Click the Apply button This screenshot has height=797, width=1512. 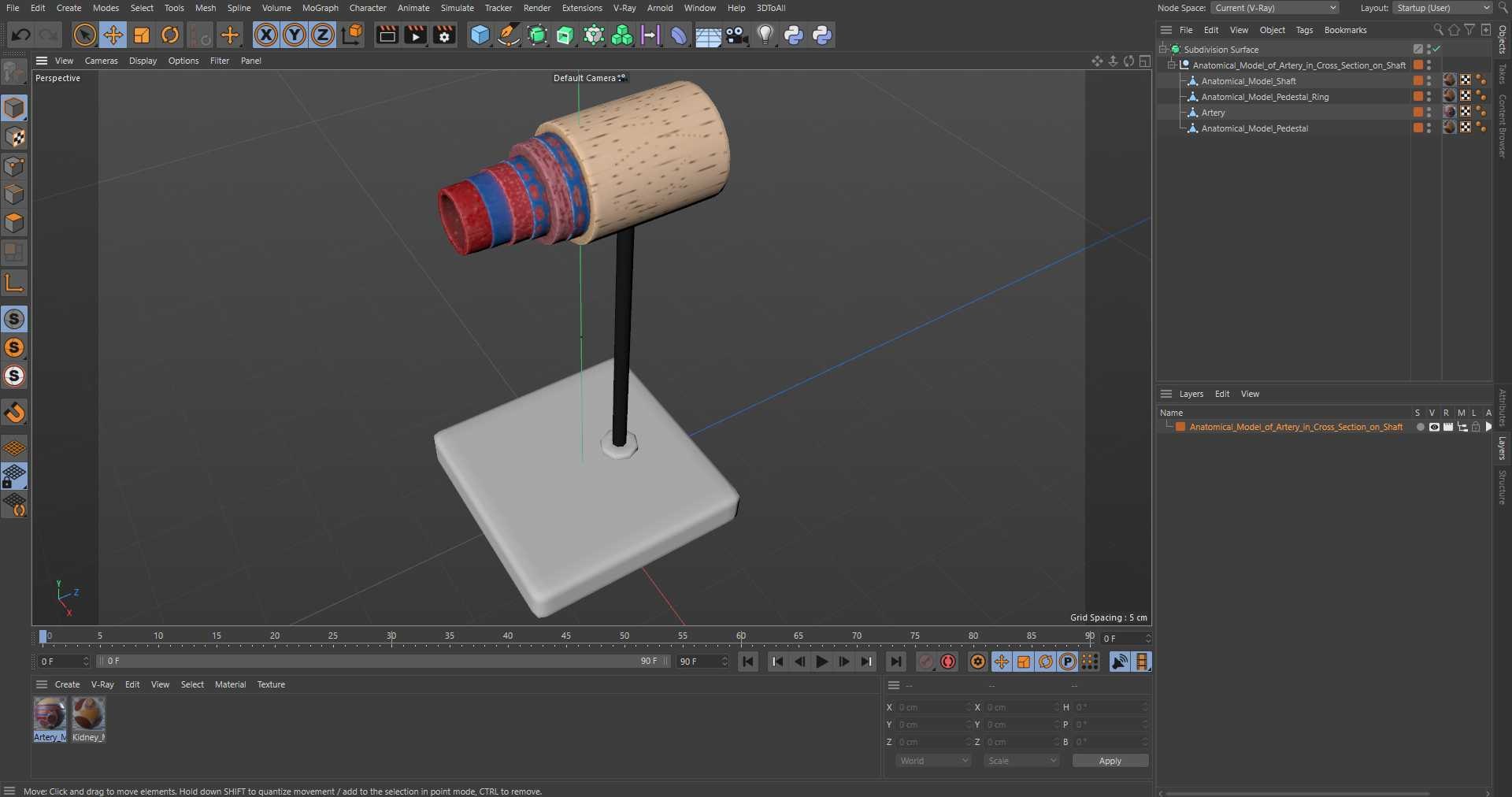(1110, 761)
